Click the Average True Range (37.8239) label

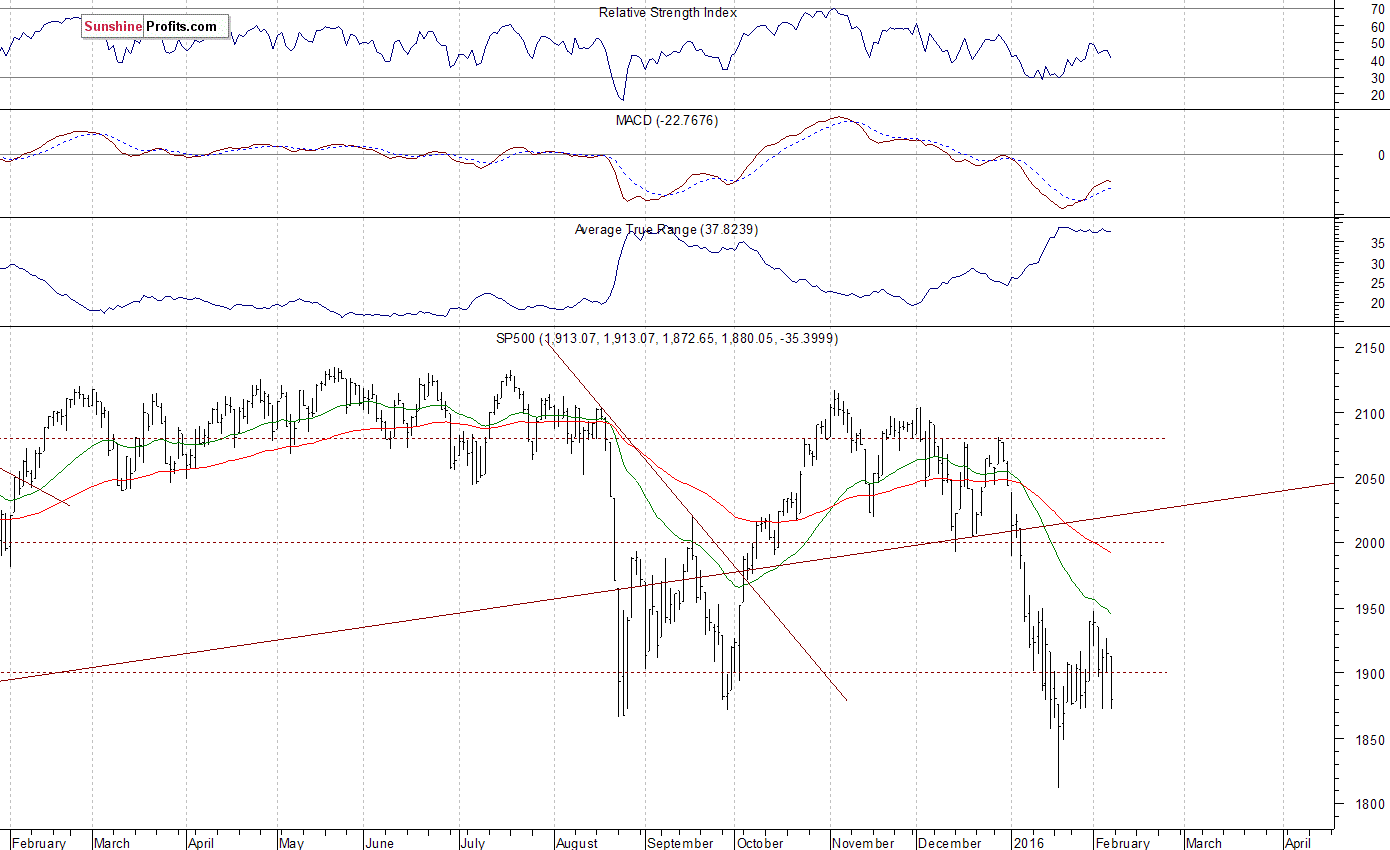[x=666, y=229]
